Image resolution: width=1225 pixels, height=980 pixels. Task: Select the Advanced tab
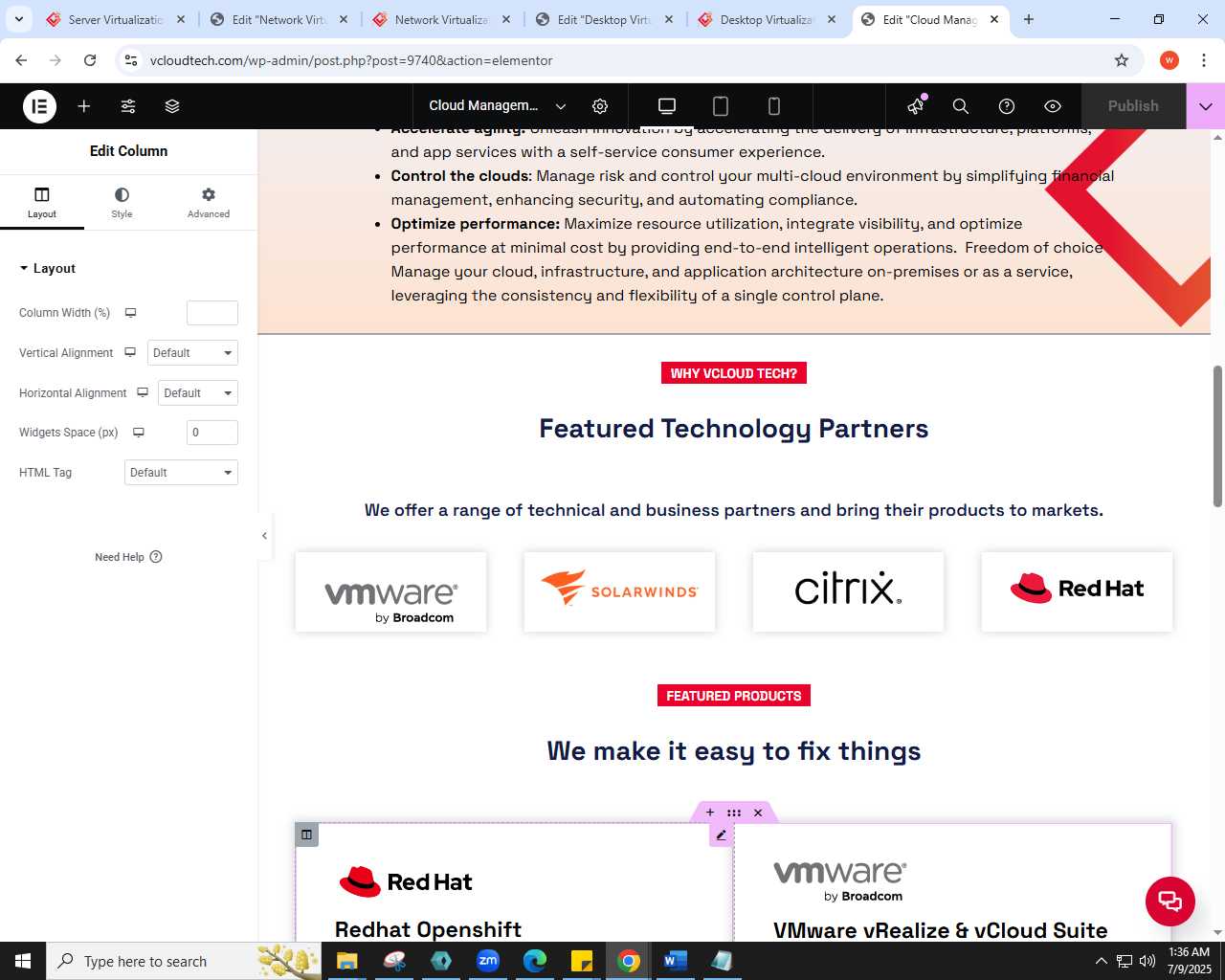click(x=209, y=202)
